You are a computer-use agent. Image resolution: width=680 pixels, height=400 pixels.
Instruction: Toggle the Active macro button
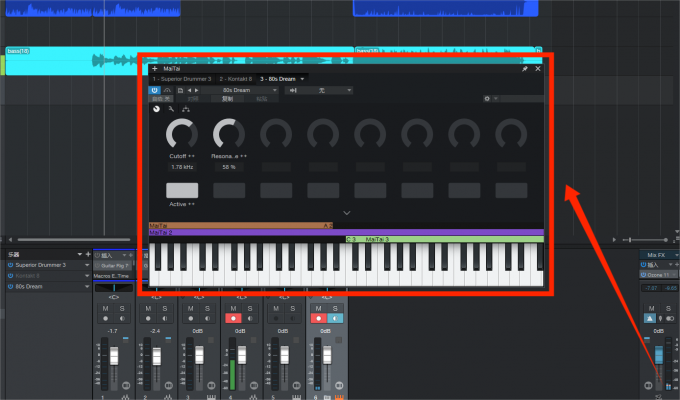[x=182, y=190]
